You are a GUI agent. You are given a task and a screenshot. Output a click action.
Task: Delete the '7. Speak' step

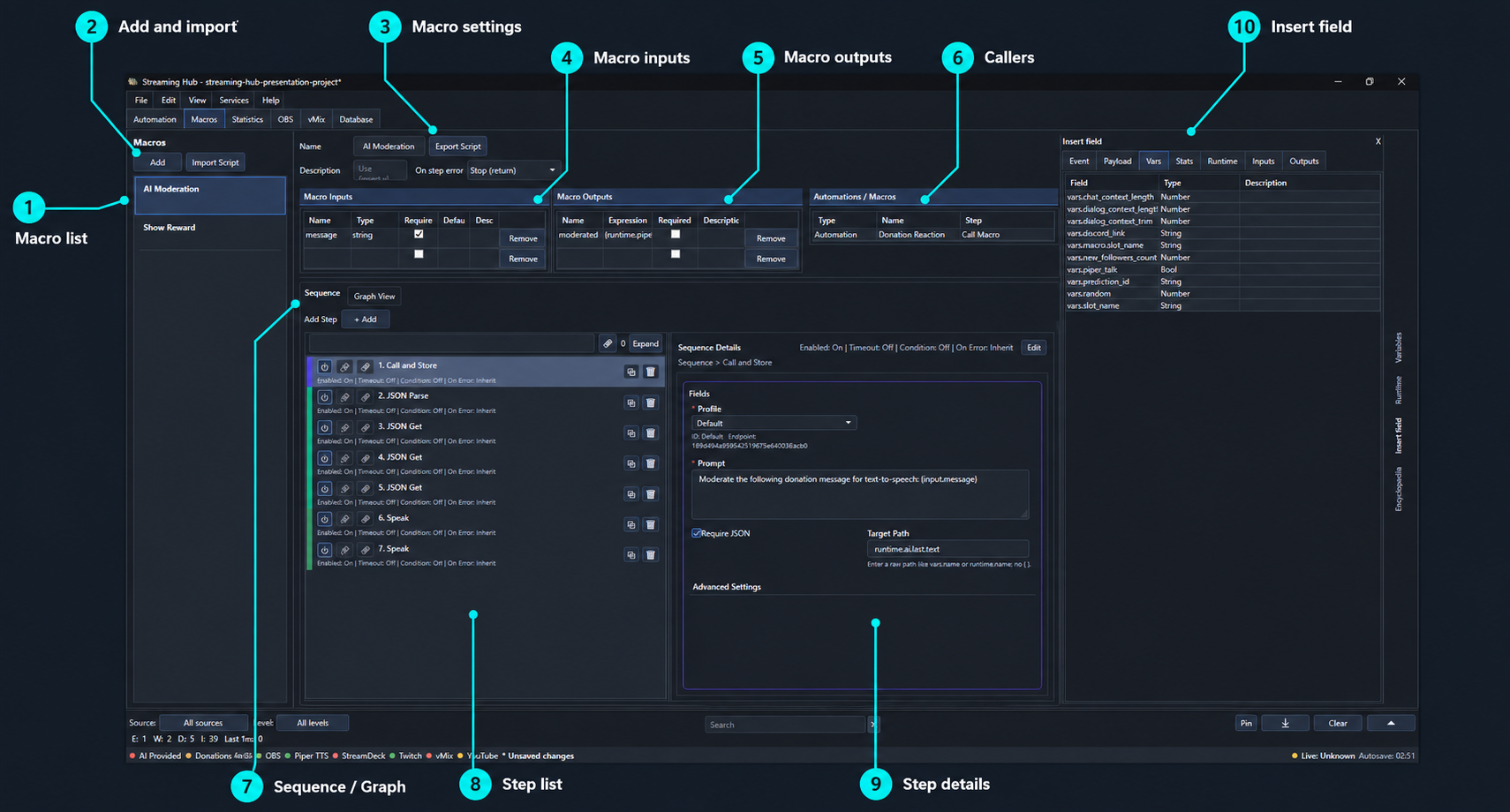651,555
